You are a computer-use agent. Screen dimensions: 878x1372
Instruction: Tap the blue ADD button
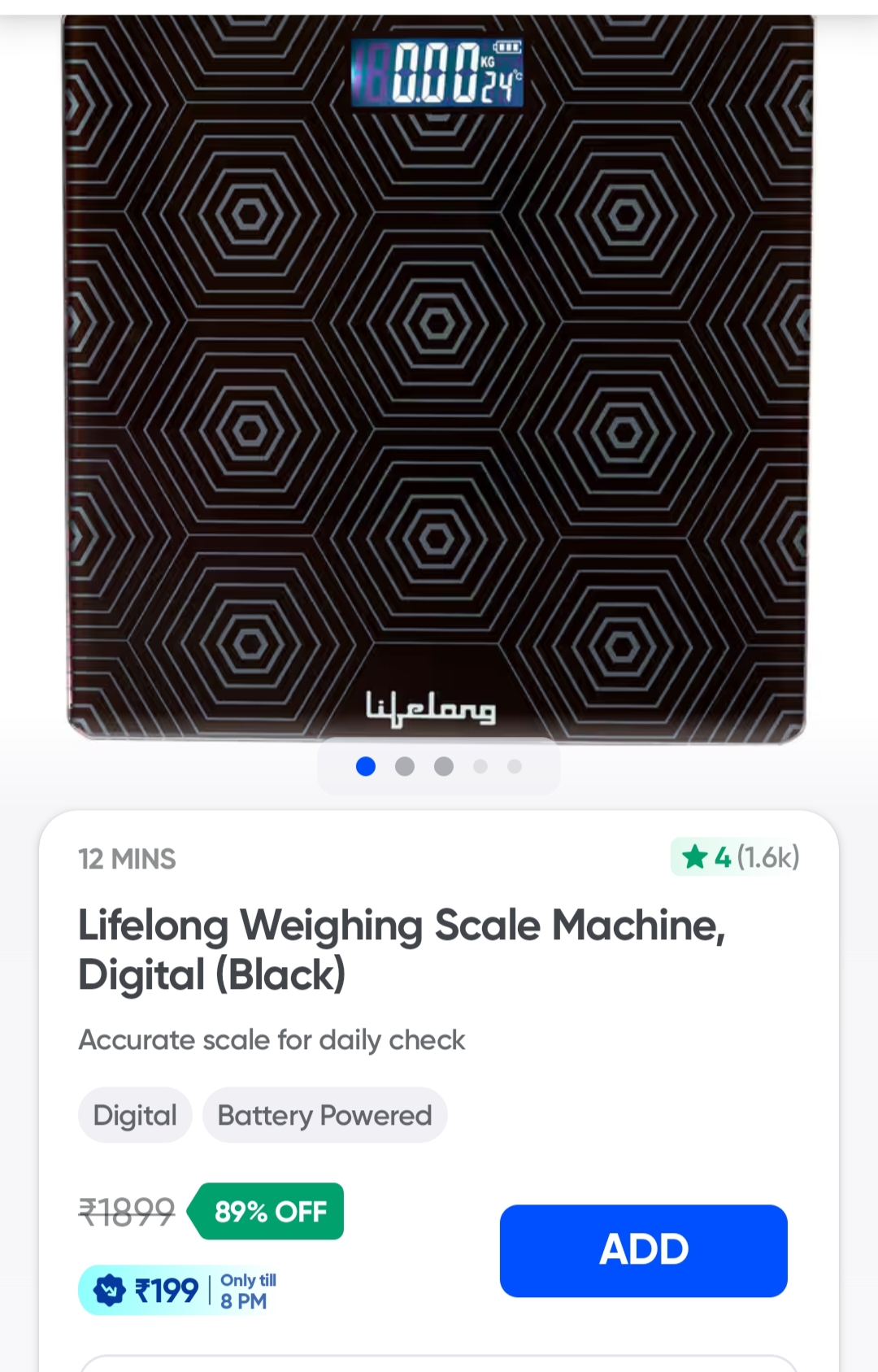pyautogui.click(x=643, y=1250)
